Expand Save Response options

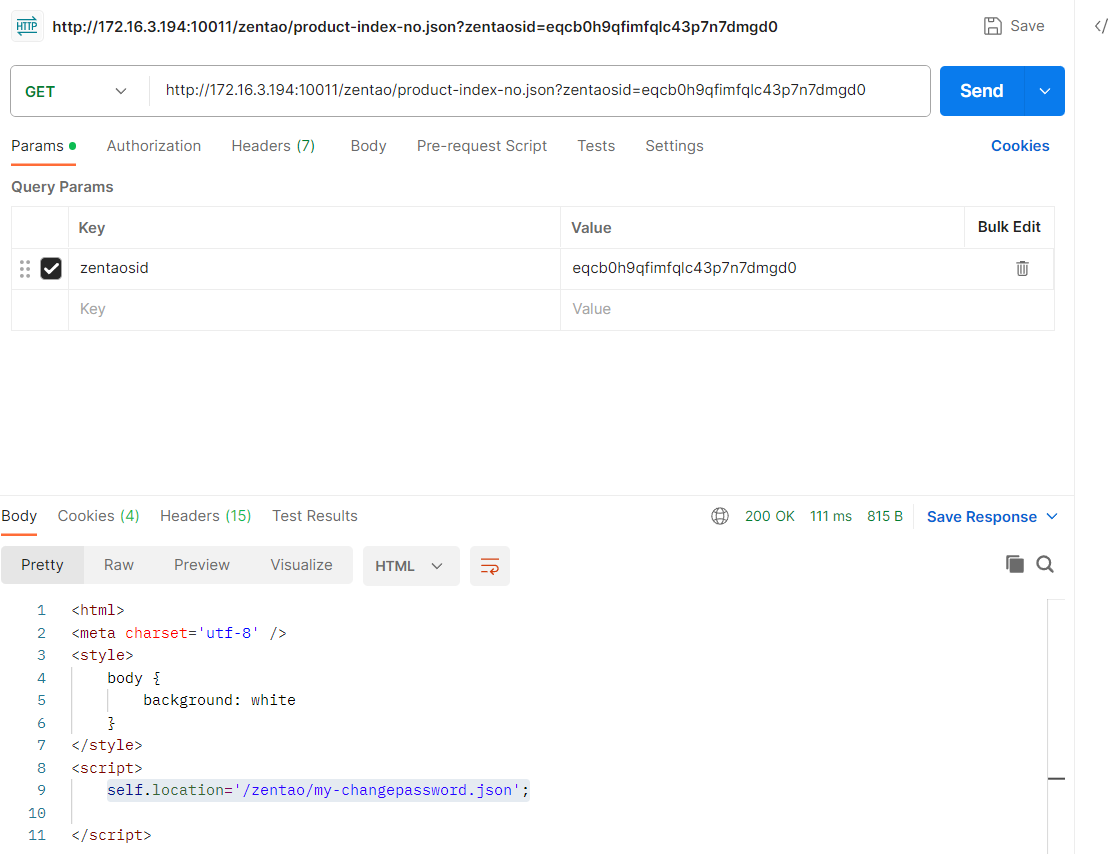pyautogui.click(x=1052, y=516)
